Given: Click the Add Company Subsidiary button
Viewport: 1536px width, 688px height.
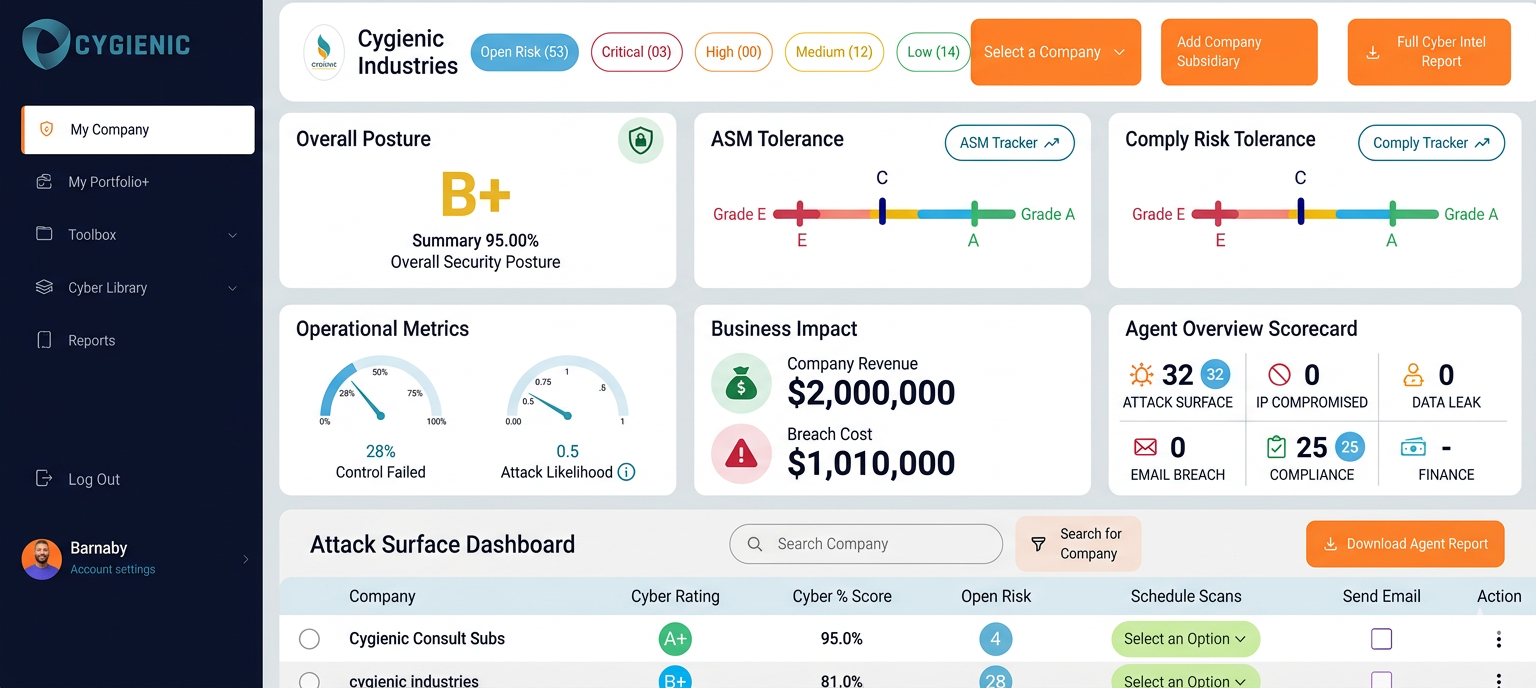Looking at the screenshot, I should (x=1239, y=51).
